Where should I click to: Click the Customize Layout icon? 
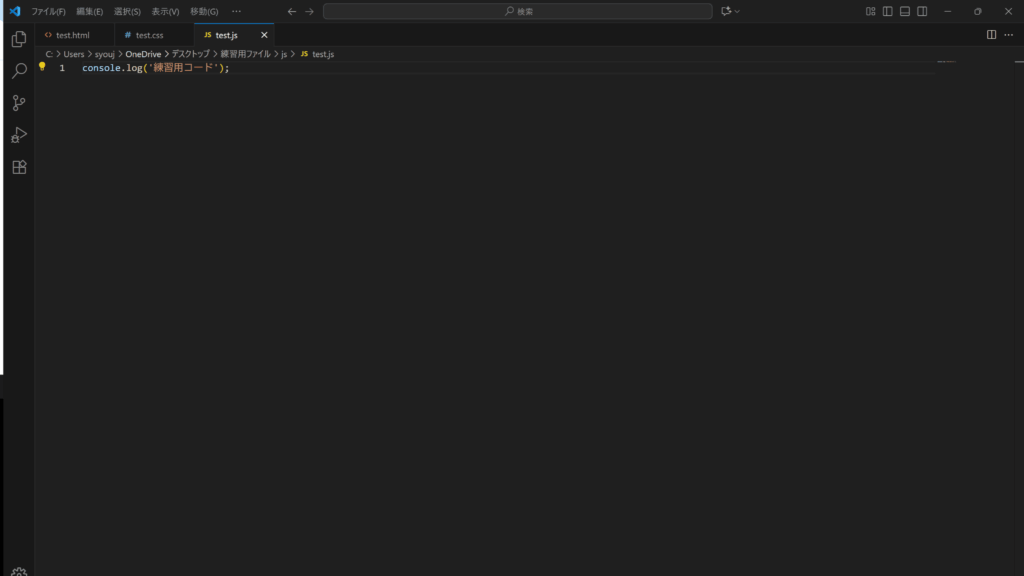pyautogui.click(x=871, y=11)
